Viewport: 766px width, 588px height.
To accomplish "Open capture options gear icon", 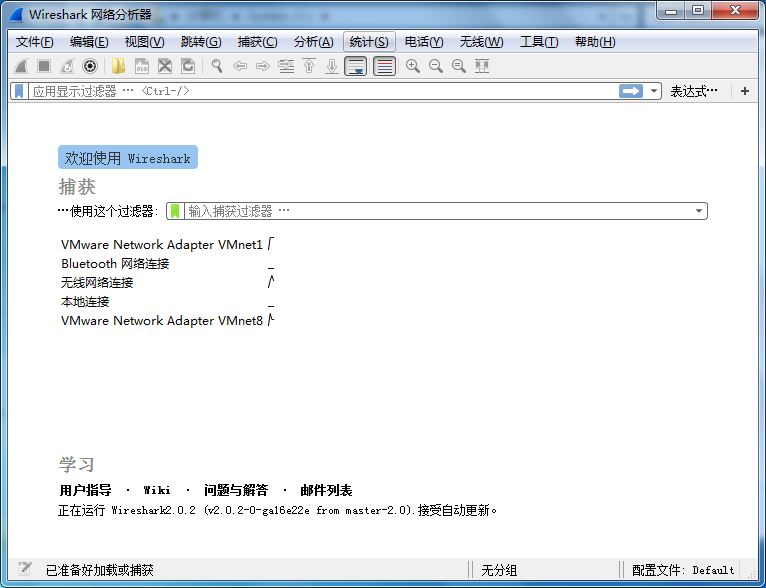I will pos(90,66).
